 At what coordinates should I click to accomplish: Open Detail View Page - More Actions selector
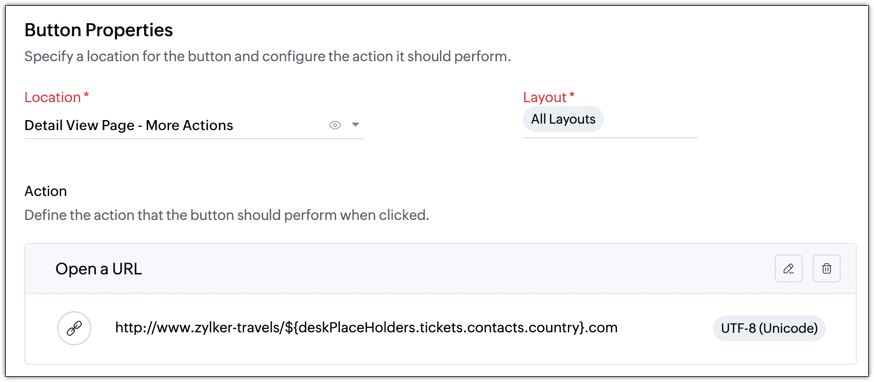coord(194,125)
